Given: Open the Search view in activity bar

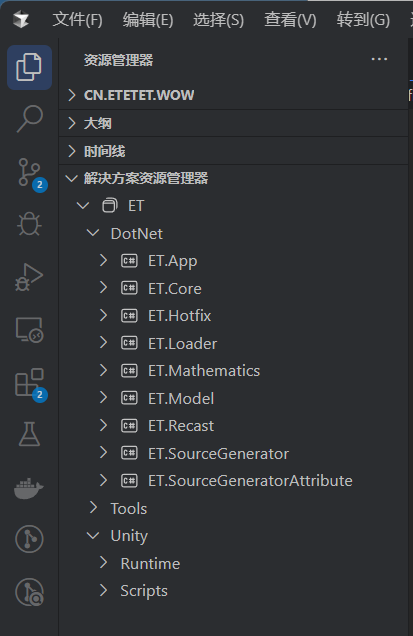Looking at the screenshot, I should click(29, 119).
